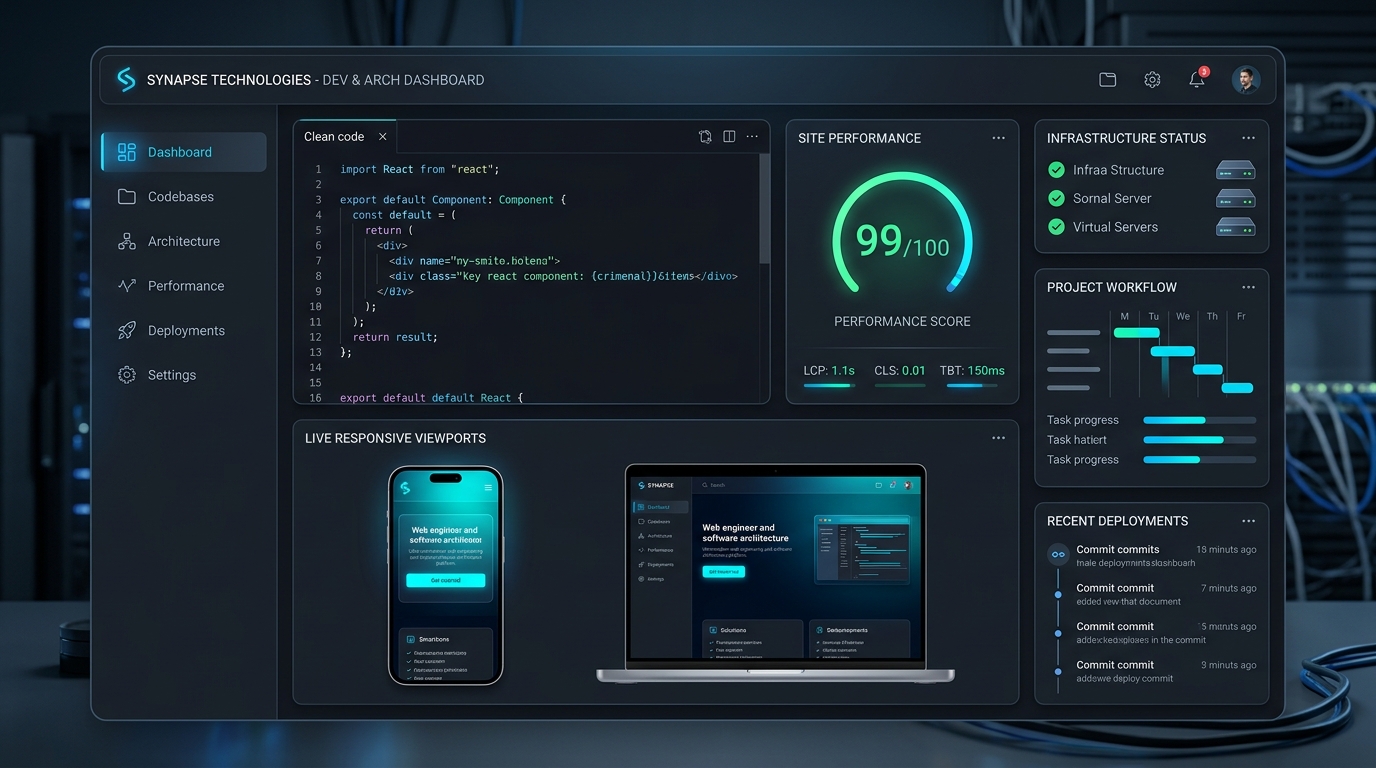Open the user profile avatar

tap(1245, 80)
